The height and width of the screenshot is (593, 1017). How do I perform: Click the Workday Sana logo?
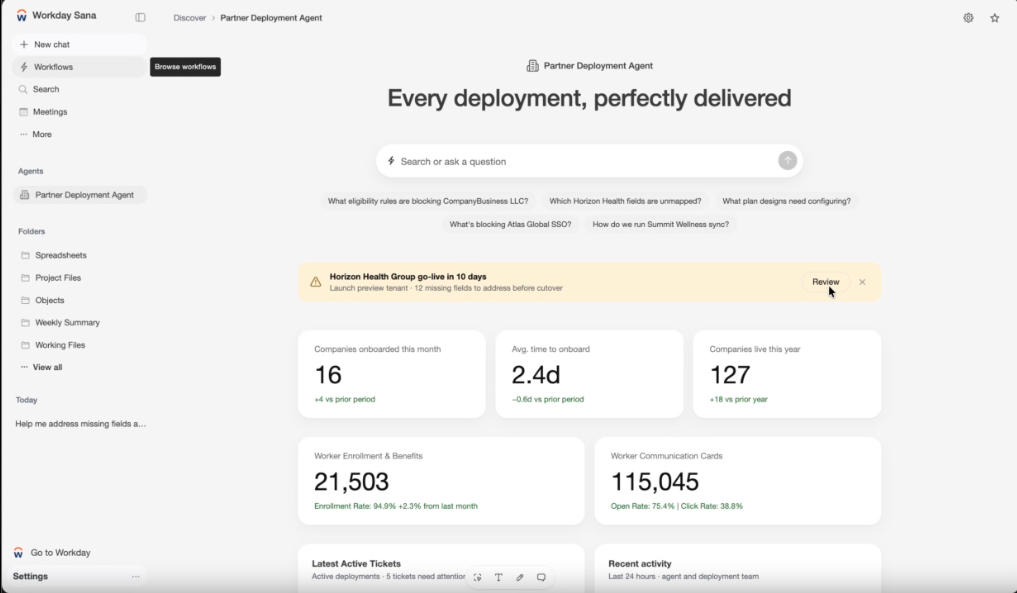(x=21, y=16)
